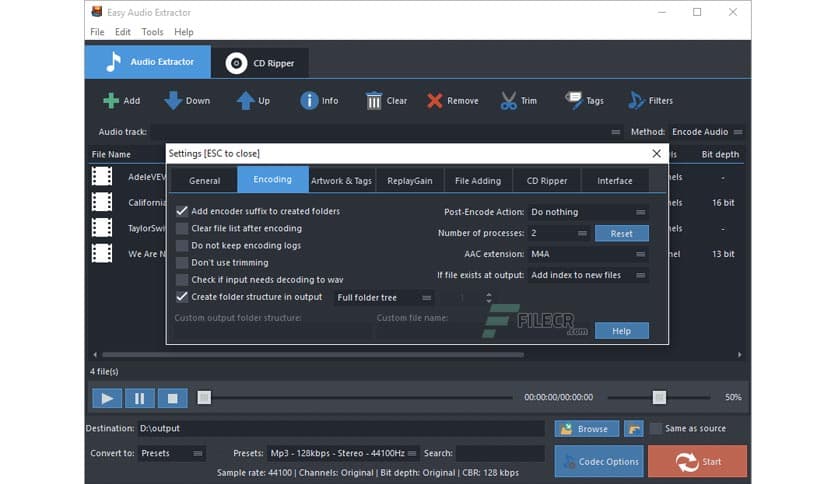Click volume slider handle at 50%
Image resolution: width=836 pixels, height=484 pixels.
pyautogui.click(x=660, y=398)
